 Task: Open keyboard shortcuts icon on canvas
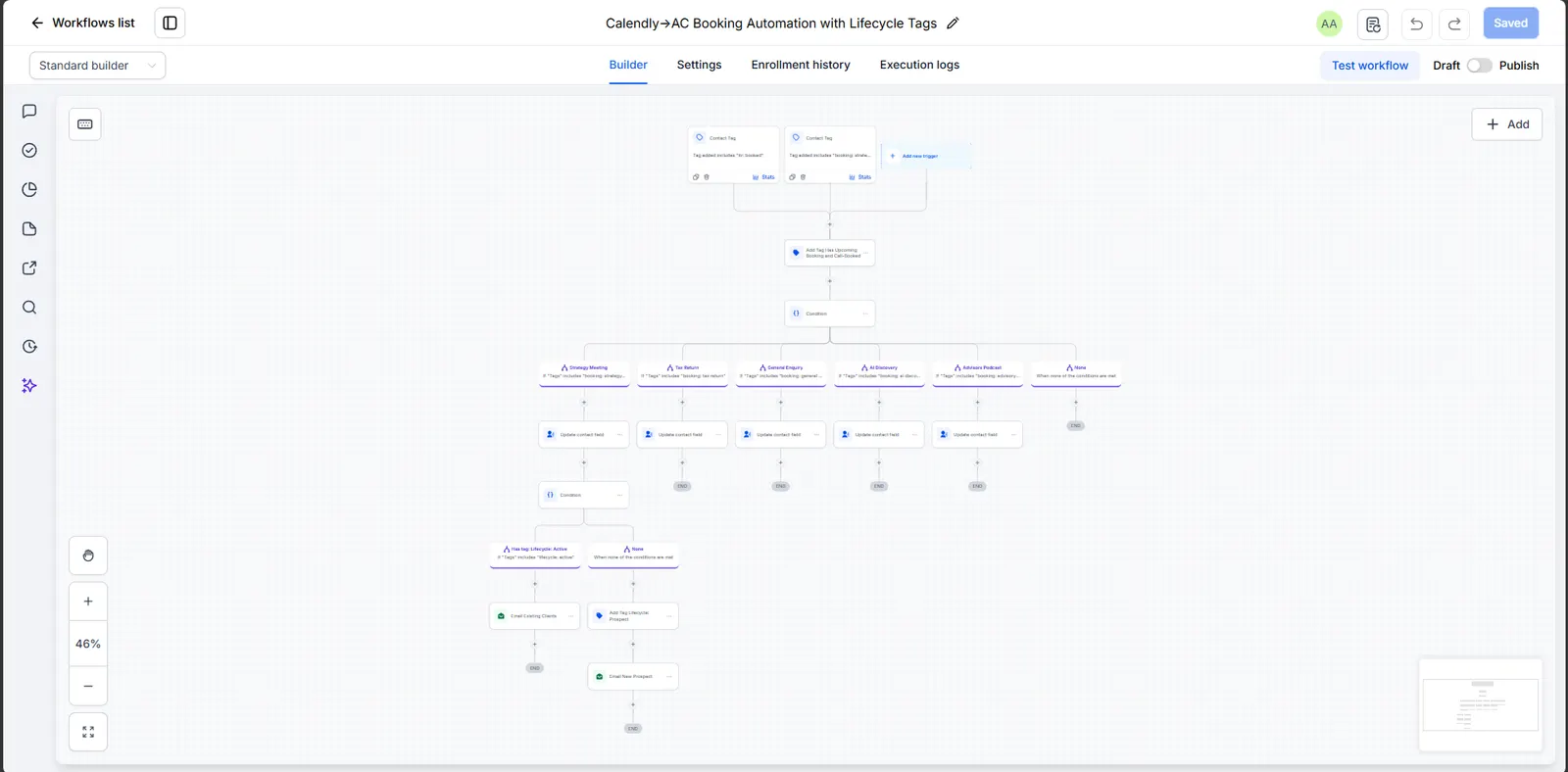[x=85, y=124]
